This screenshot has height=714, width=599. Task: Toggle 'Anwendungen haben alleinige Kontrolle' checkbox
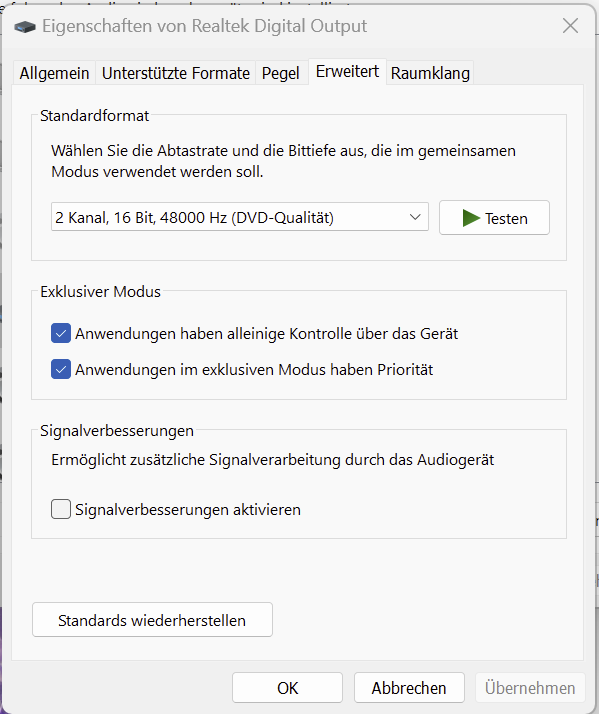(x=61, y=333)
